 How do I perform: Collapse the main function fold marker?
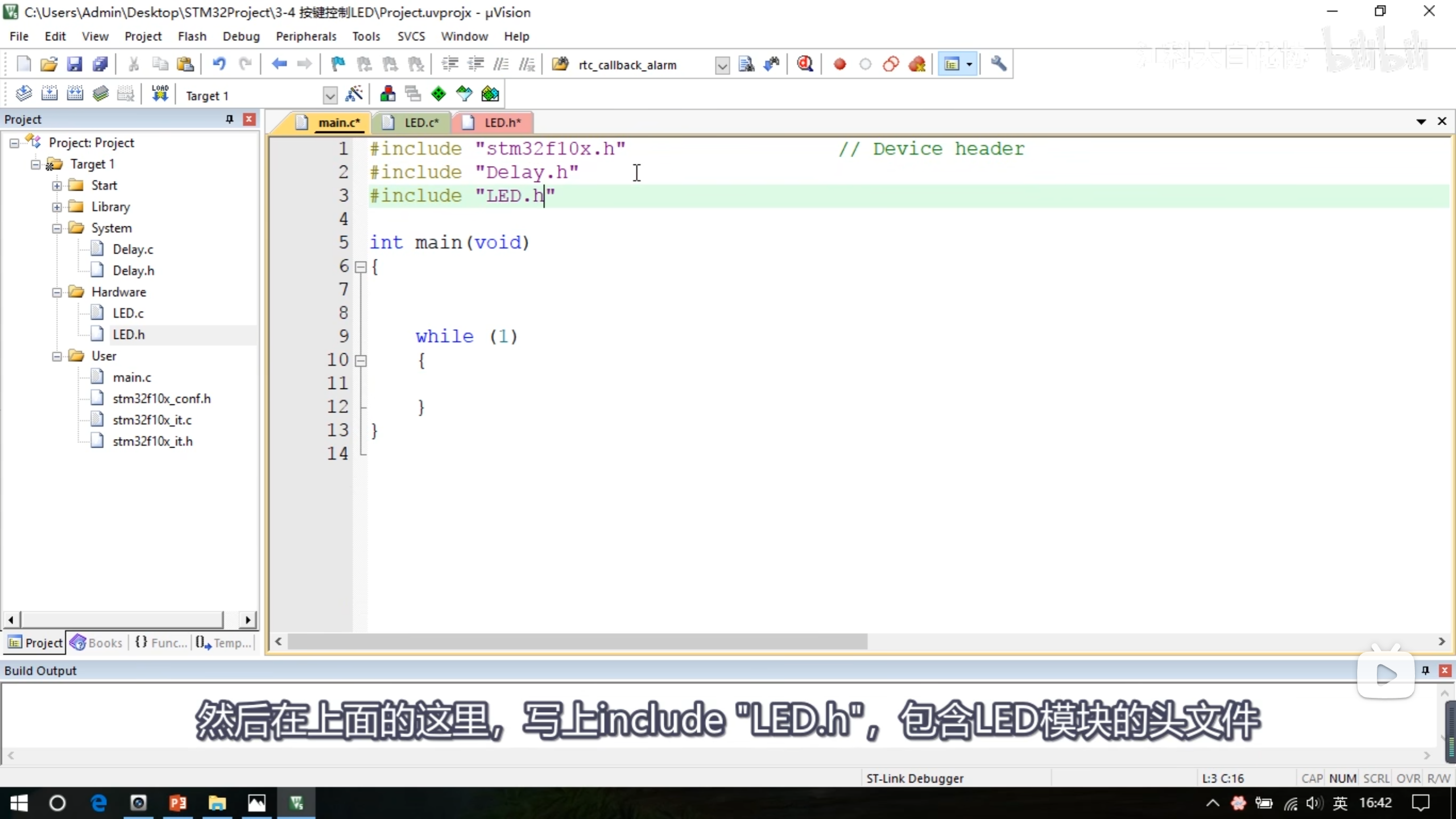(x=361, y=267)
